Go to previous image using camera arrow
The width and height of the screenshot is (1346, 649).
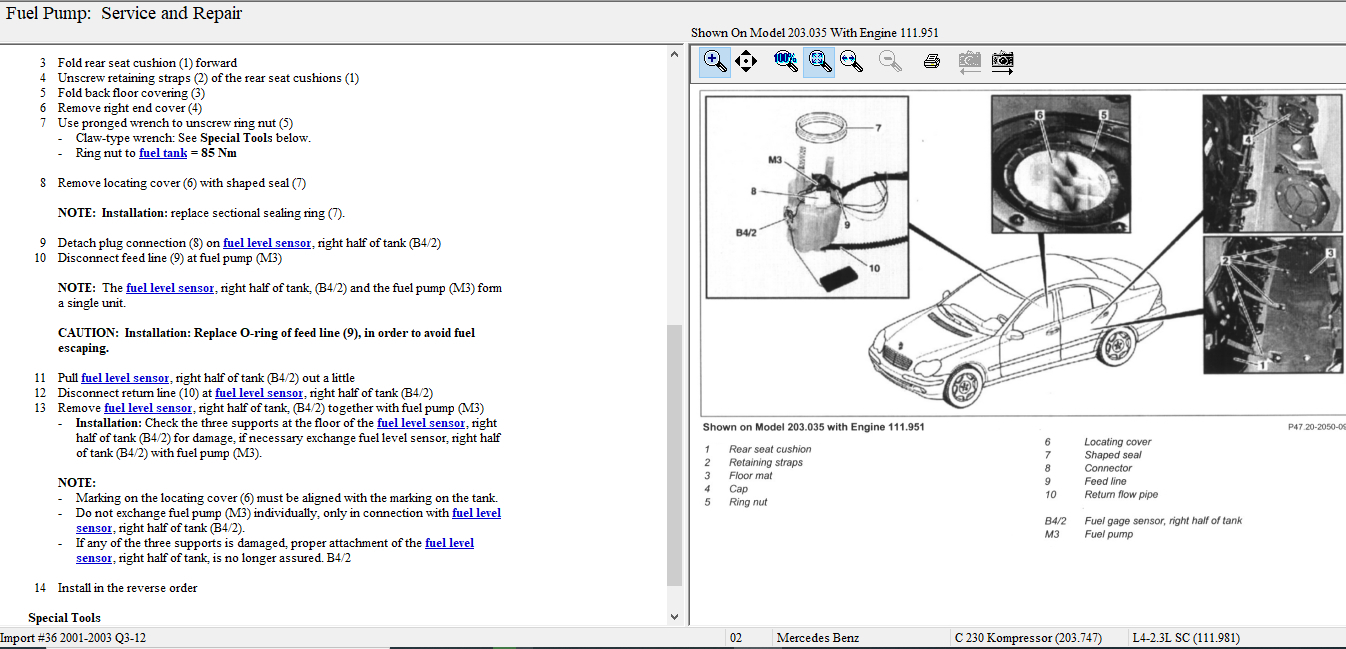point(968,61)
